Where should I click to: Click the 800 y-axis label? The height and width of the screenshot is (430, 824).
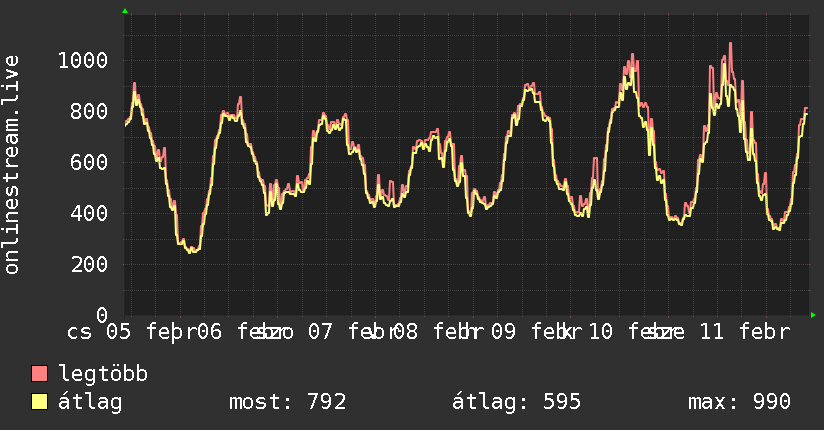tap(89, 111)
